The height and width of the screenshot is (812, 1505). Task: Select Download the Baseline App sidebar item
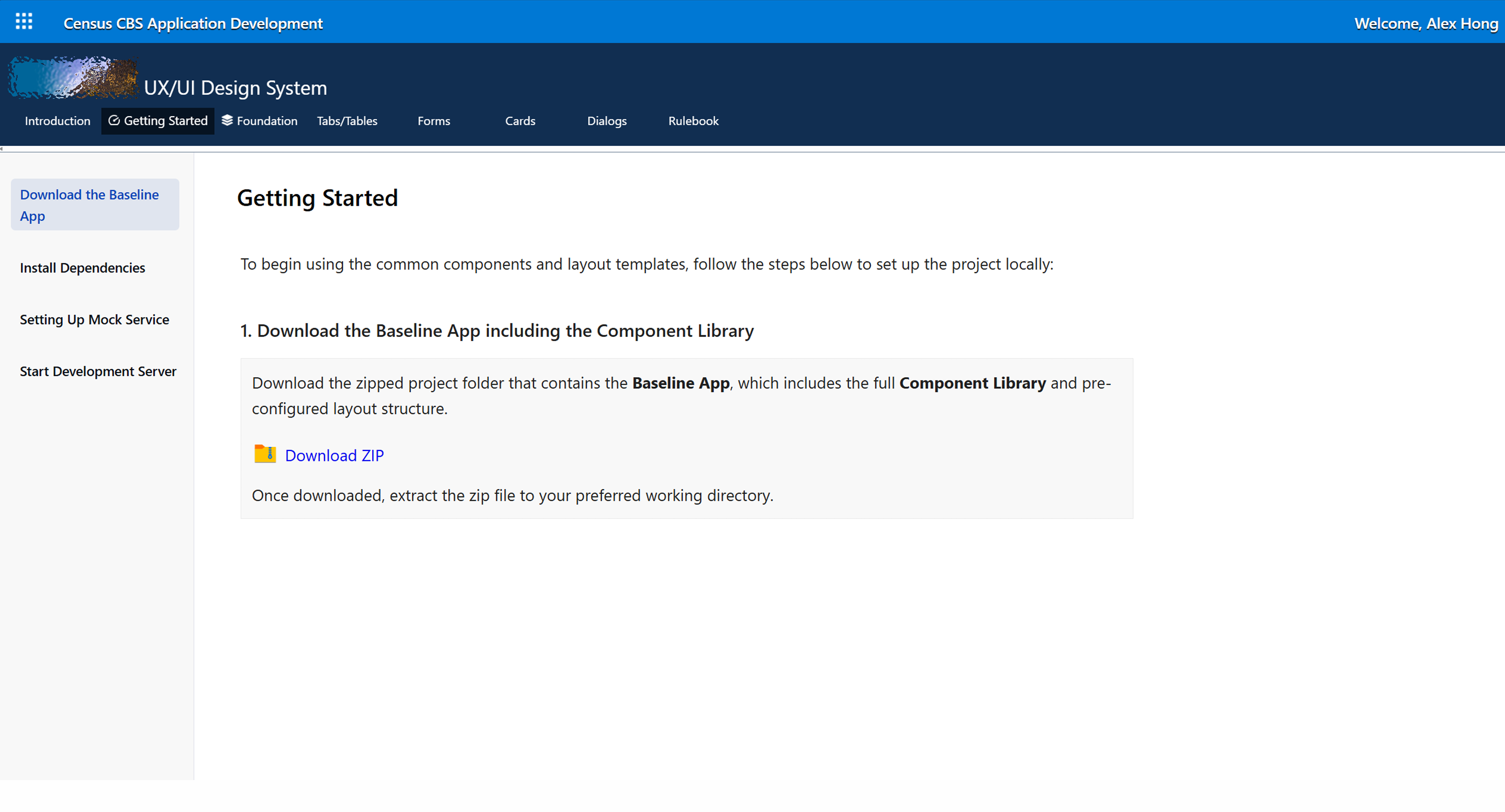pyautogui.click(x=95, y=205)
